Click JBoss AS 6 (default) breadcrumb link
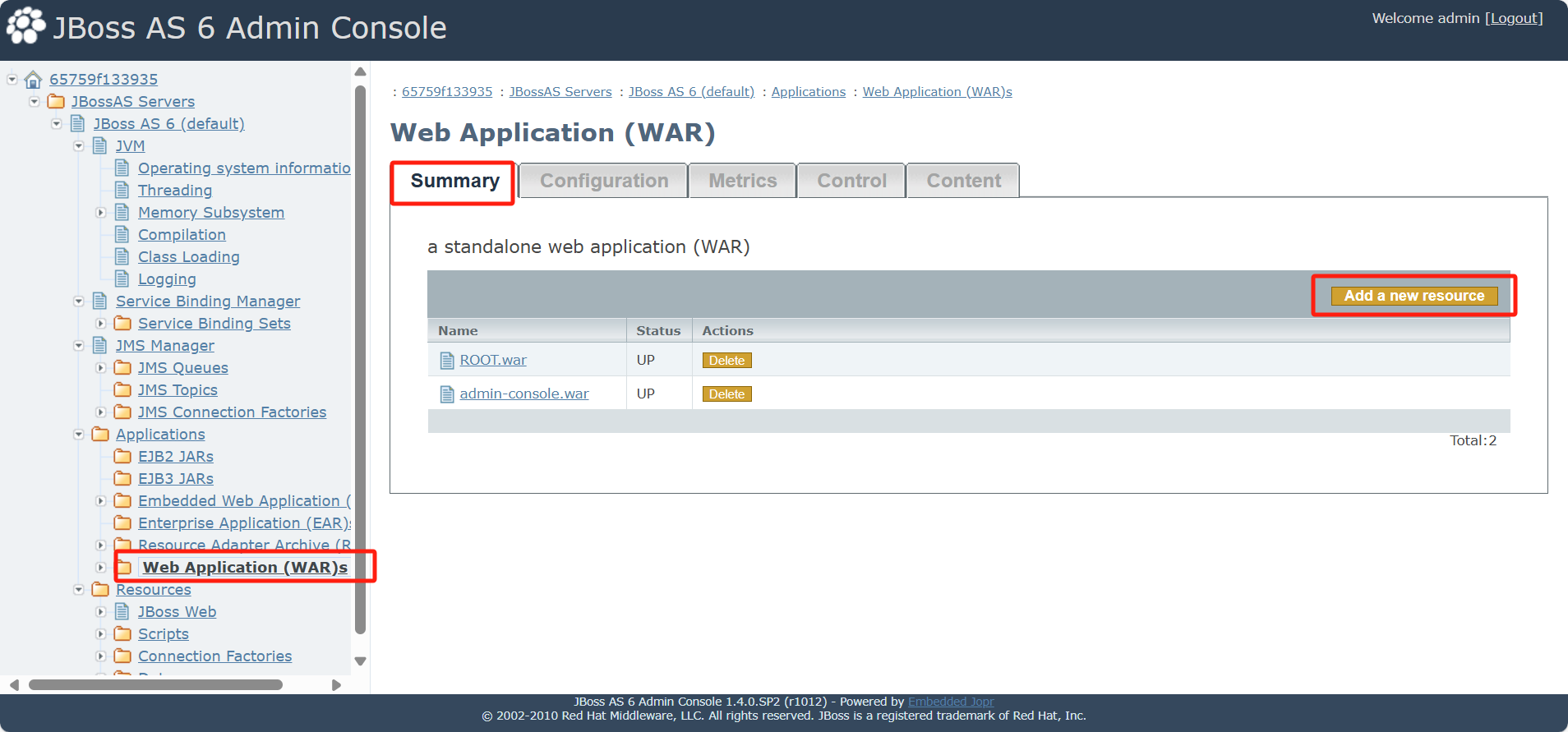Viewport: 1568px width, 732px height. pos(691,92)
